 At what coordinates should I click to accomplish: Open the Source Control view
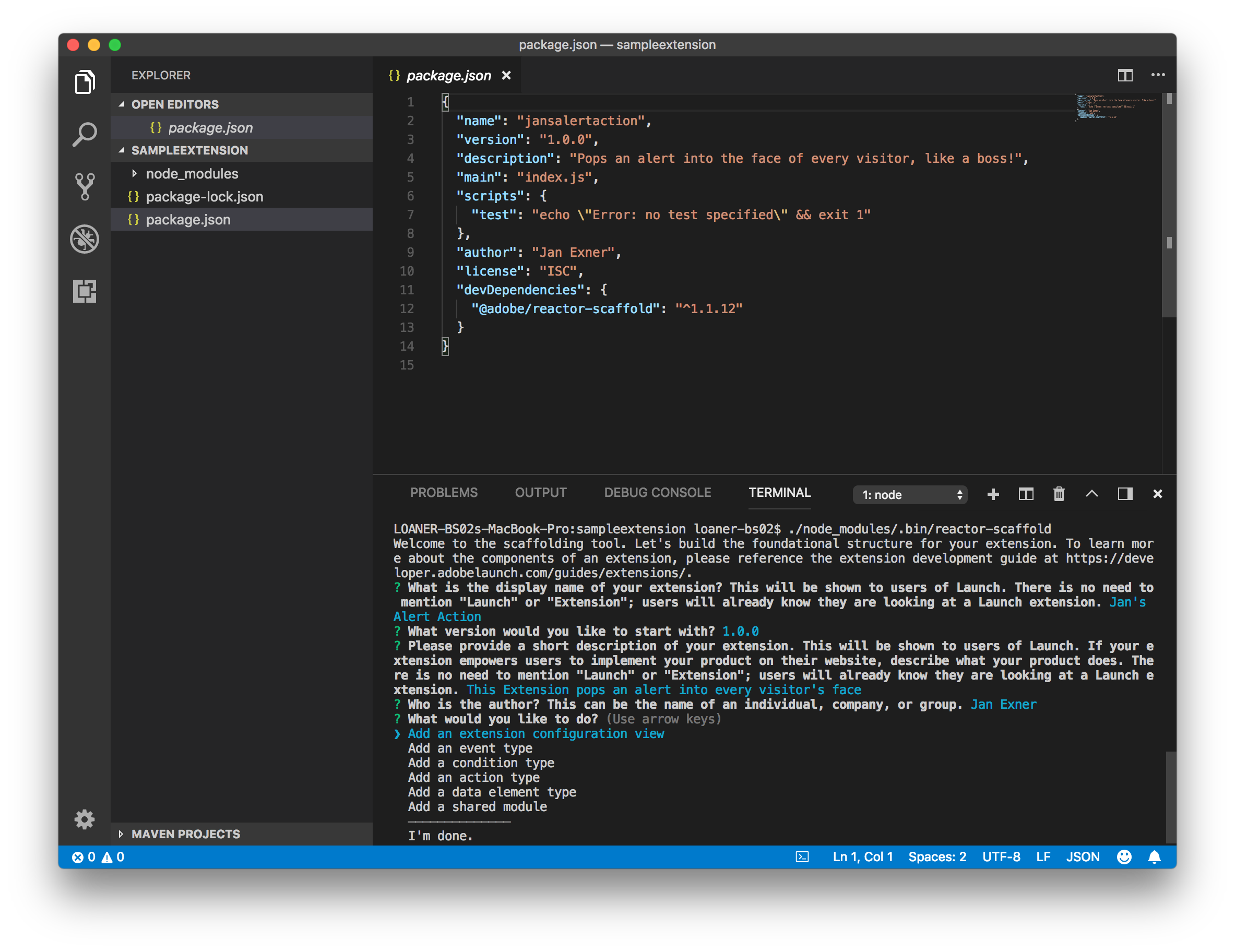click(85, 186)
